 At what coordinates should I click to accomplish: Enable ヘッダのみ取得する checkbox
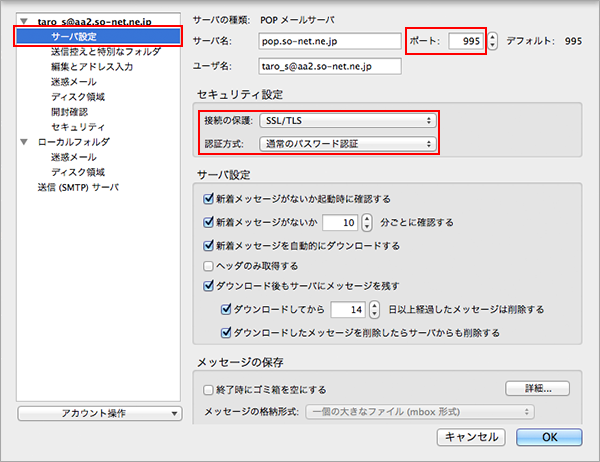(208, 266)
